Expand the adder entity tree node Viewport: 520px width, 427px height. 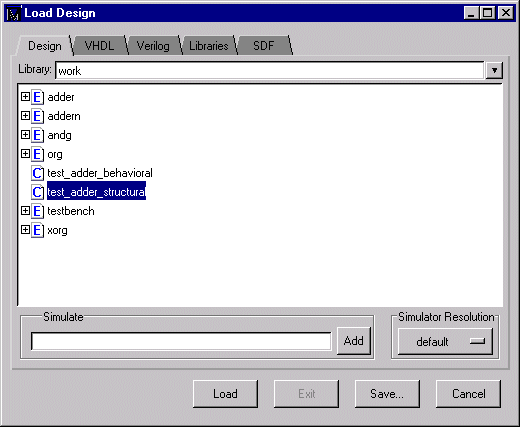click(25, 97)
